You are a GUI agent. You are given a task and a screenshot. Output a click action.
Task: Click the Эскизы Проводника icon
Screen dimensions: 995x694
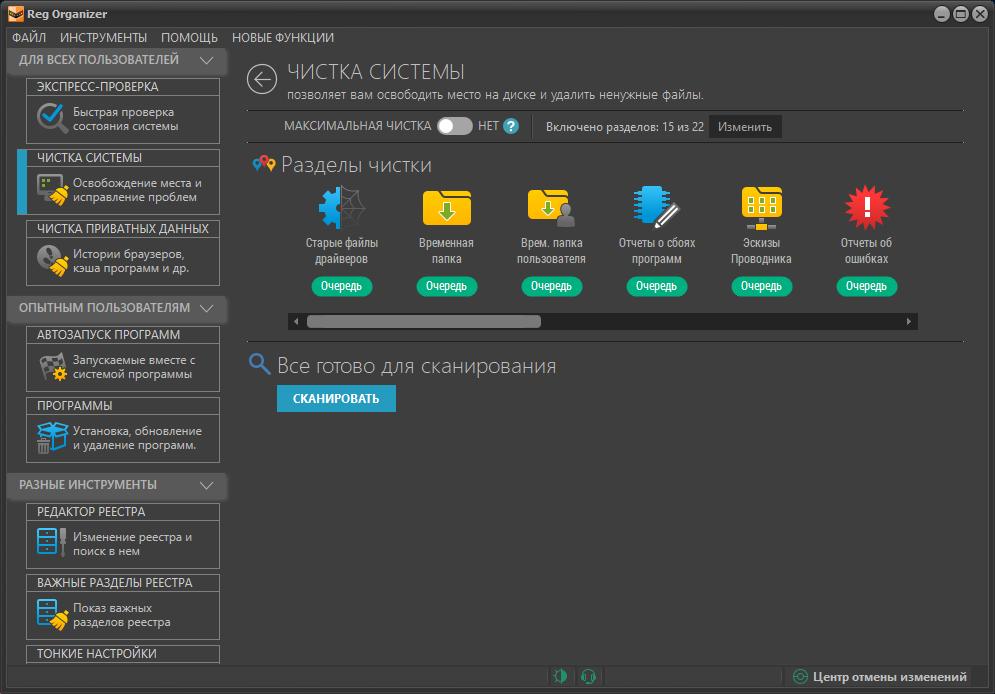pos(761,207)
